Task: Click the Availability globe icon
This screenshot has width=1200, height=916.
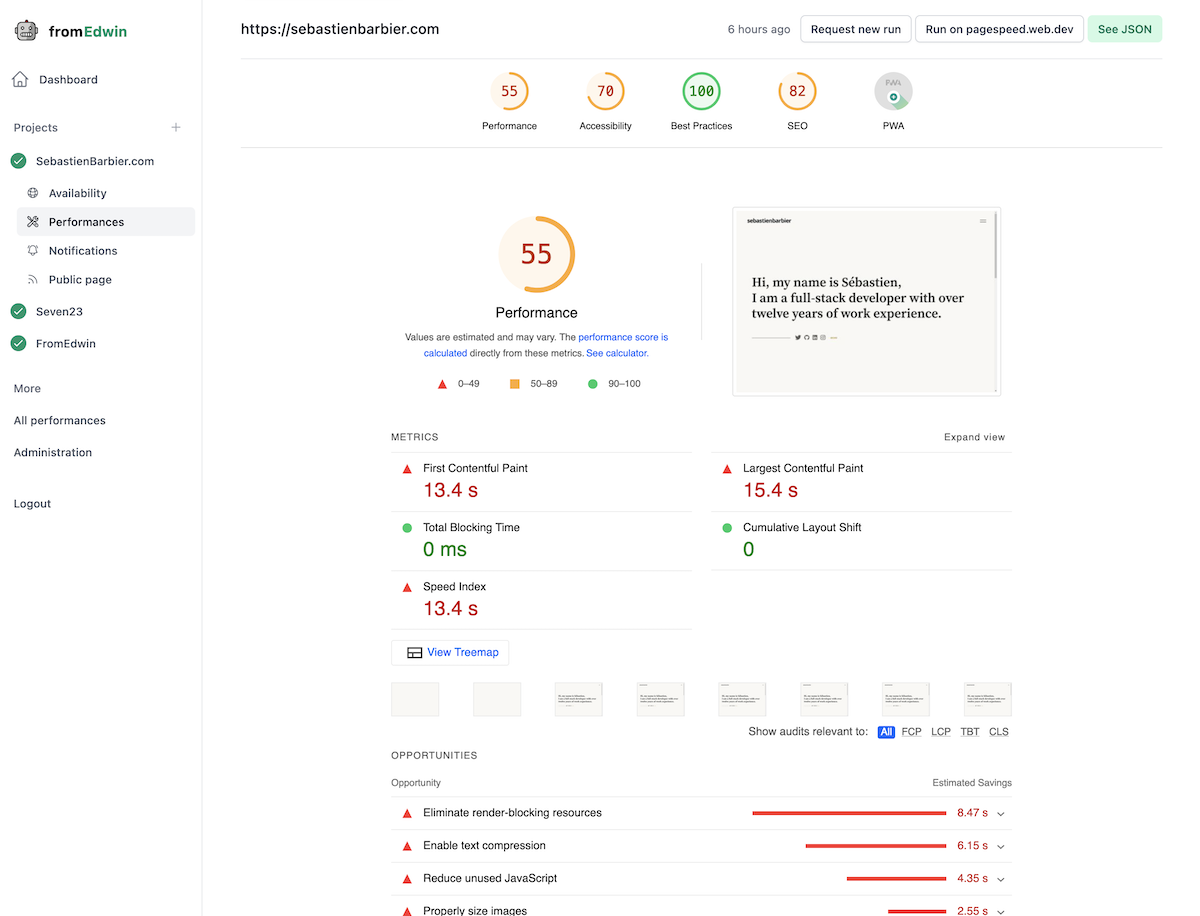Action: point(33,193)
